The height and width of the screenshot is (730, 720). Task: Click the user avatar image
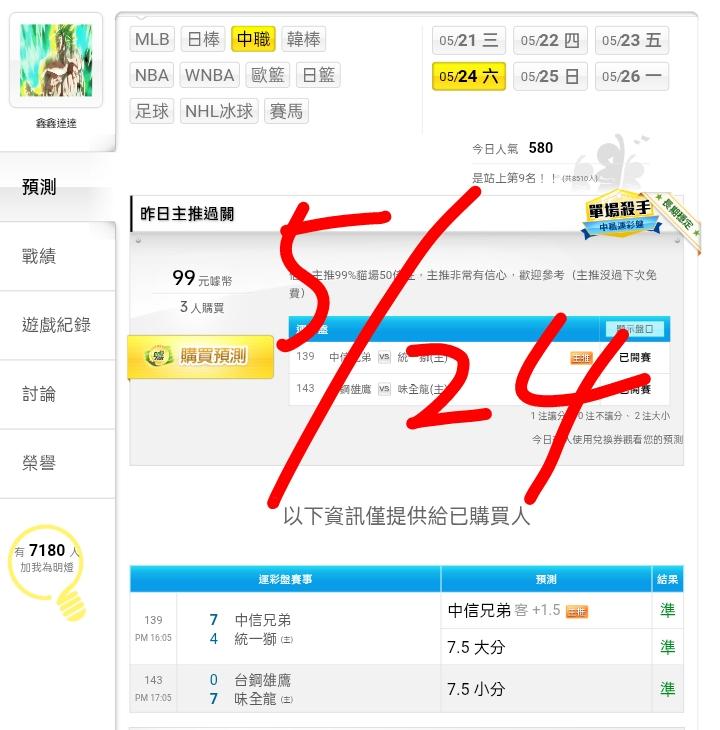click(x=56, y=60)
